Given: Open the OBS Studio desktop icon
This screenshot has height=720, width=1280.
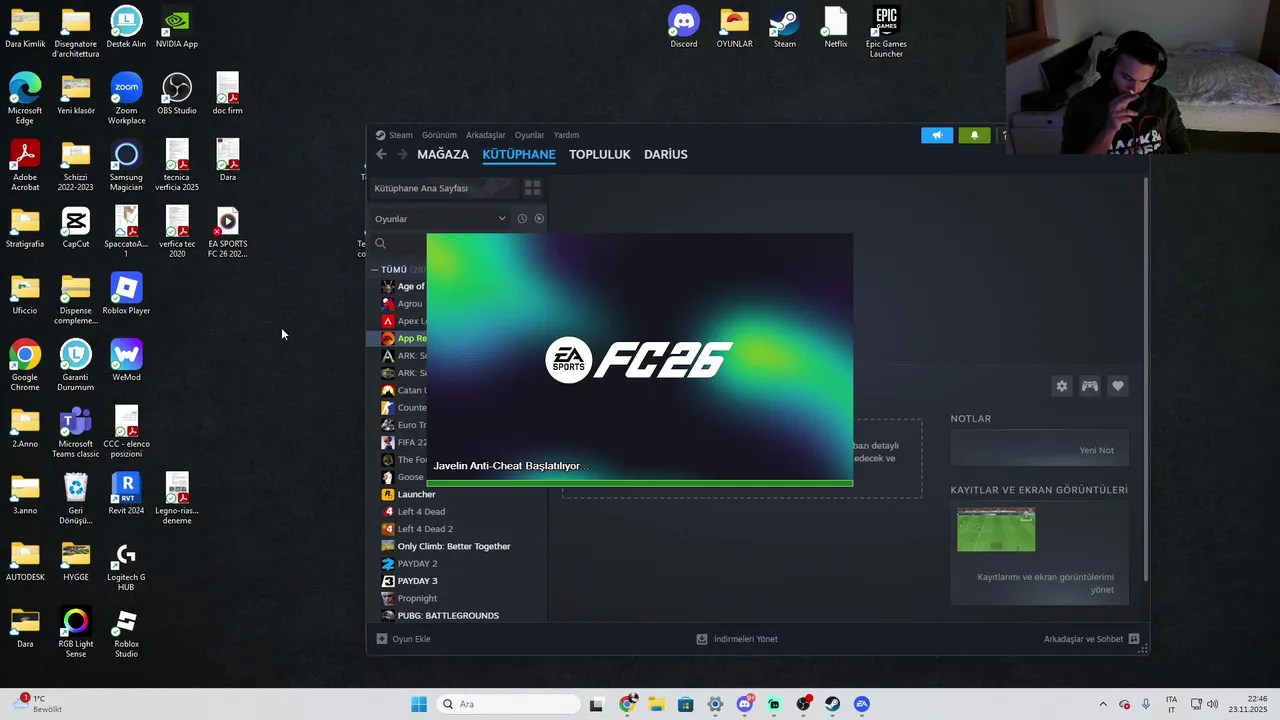Looking at the screenshot, I should (x=177, y=94).
